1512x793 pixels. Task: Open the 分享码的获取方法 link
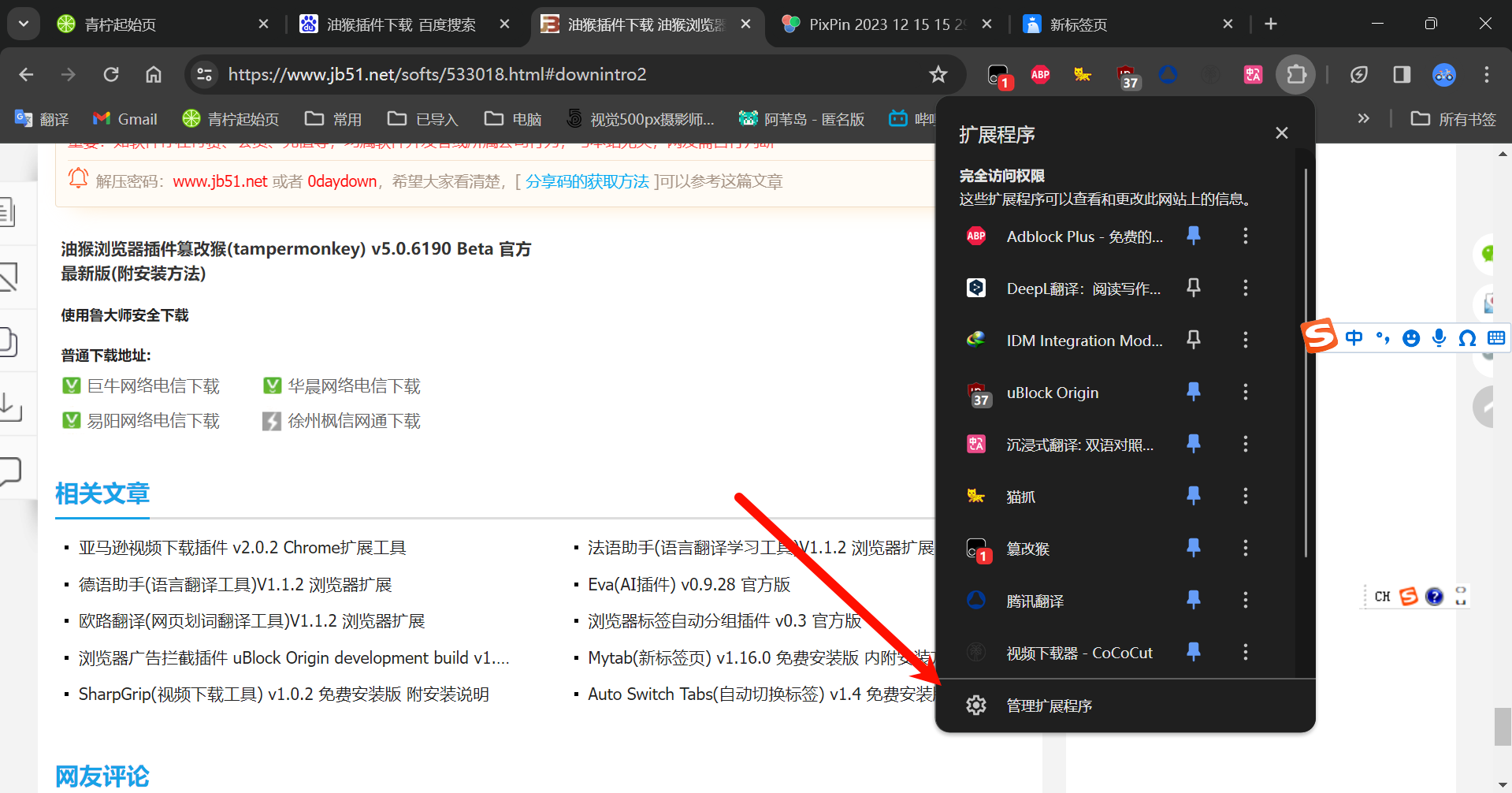587,182
